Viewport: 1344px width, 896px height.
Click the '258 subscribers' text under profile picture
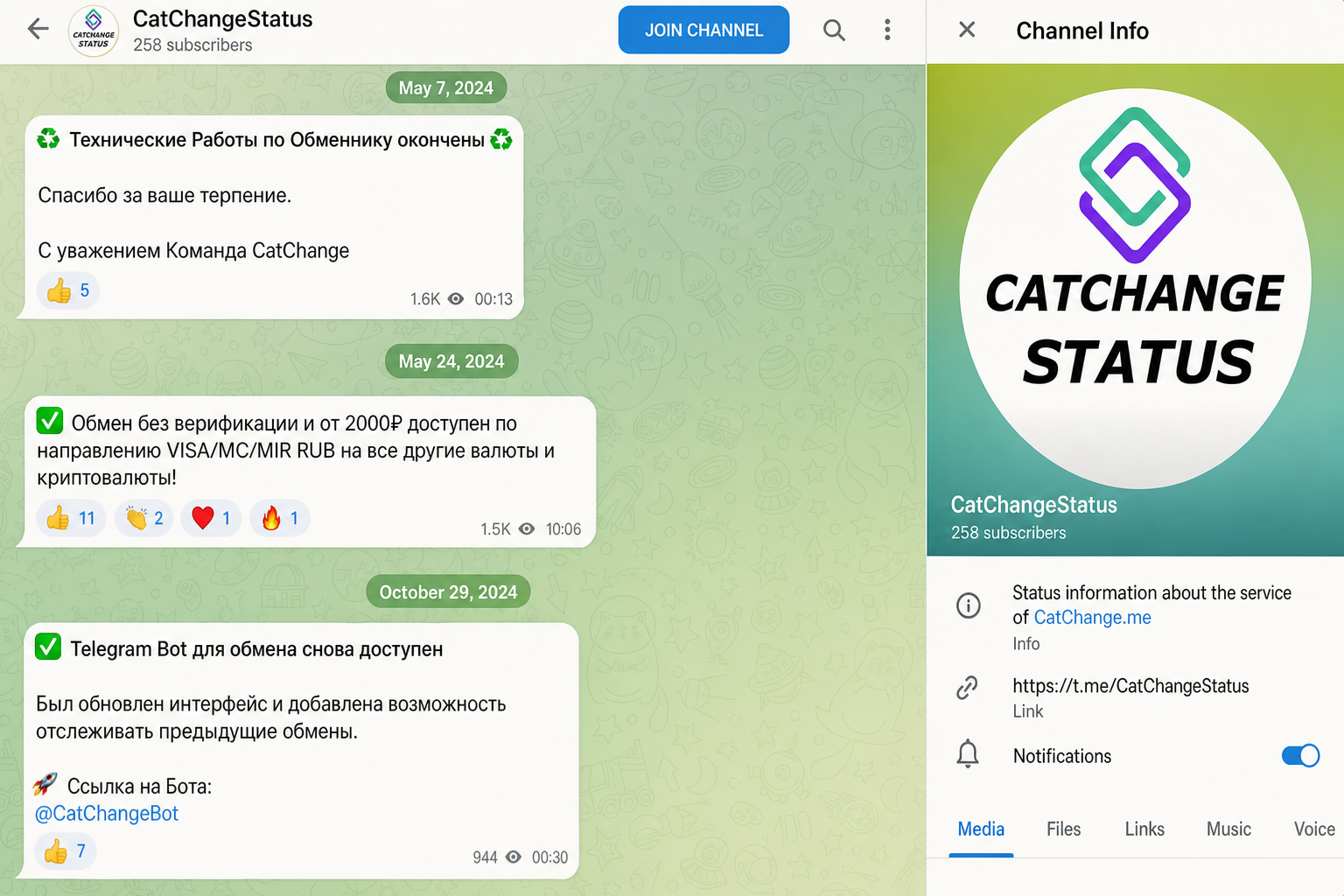pyautogui.click(x=1009, y=533)
